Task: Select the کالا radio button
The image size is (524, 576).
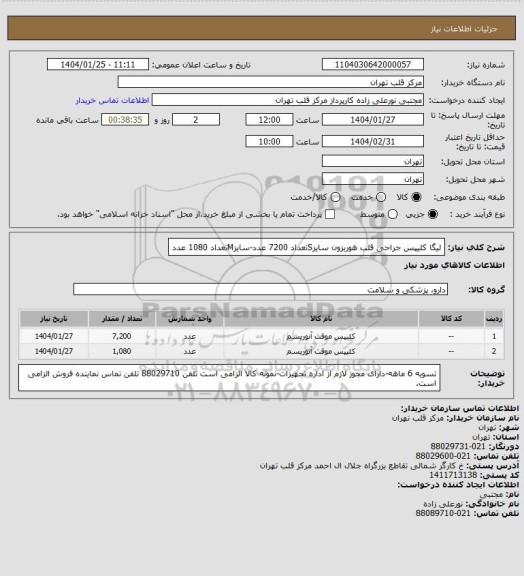Action: [416, 197]
